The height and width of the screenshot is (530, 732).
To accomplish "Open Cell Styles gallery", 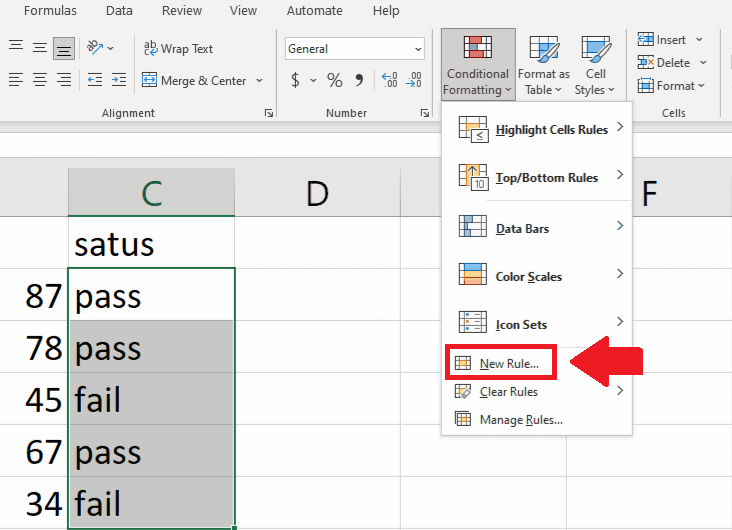I will click(x=596, y=64).
